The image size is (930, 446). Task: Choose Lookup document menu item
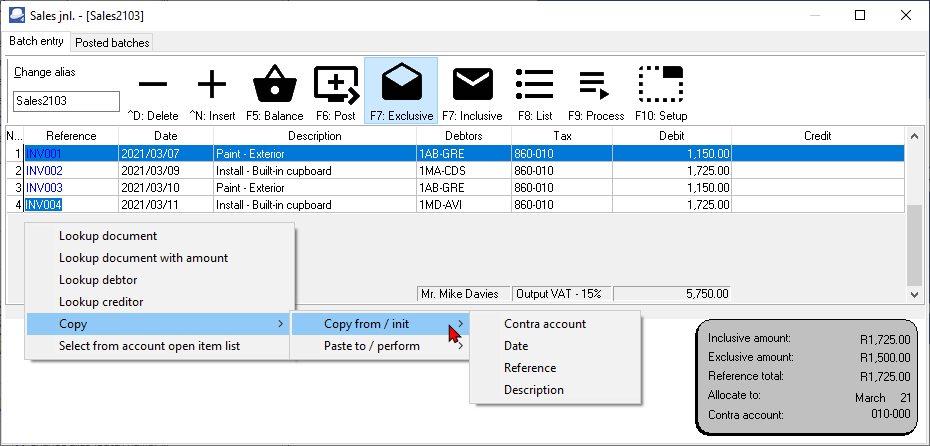tap(160, 236)
